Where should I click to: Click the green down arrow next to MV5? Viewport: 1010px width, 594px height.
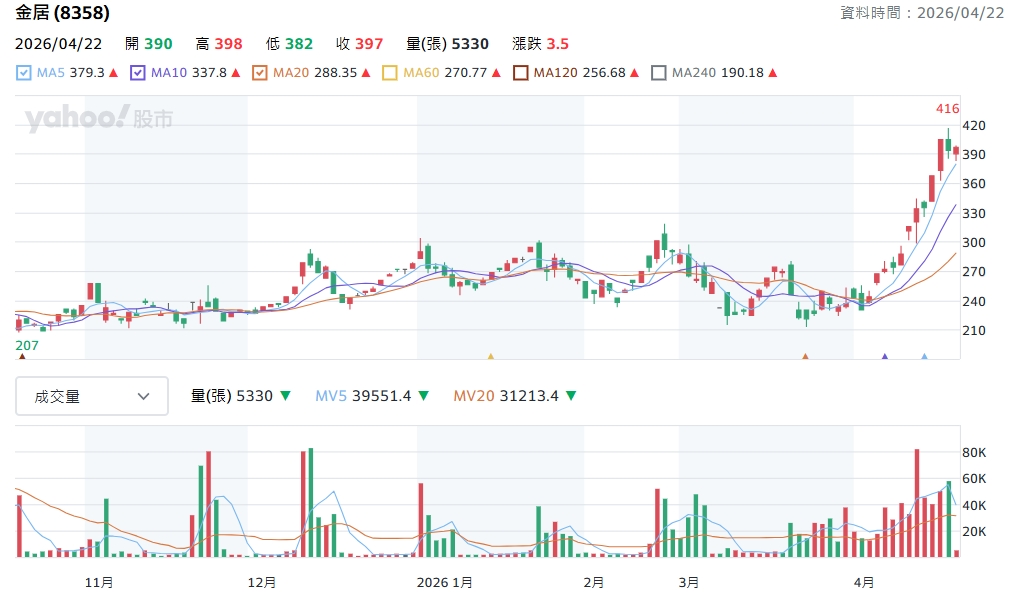[x=424, y=396]
